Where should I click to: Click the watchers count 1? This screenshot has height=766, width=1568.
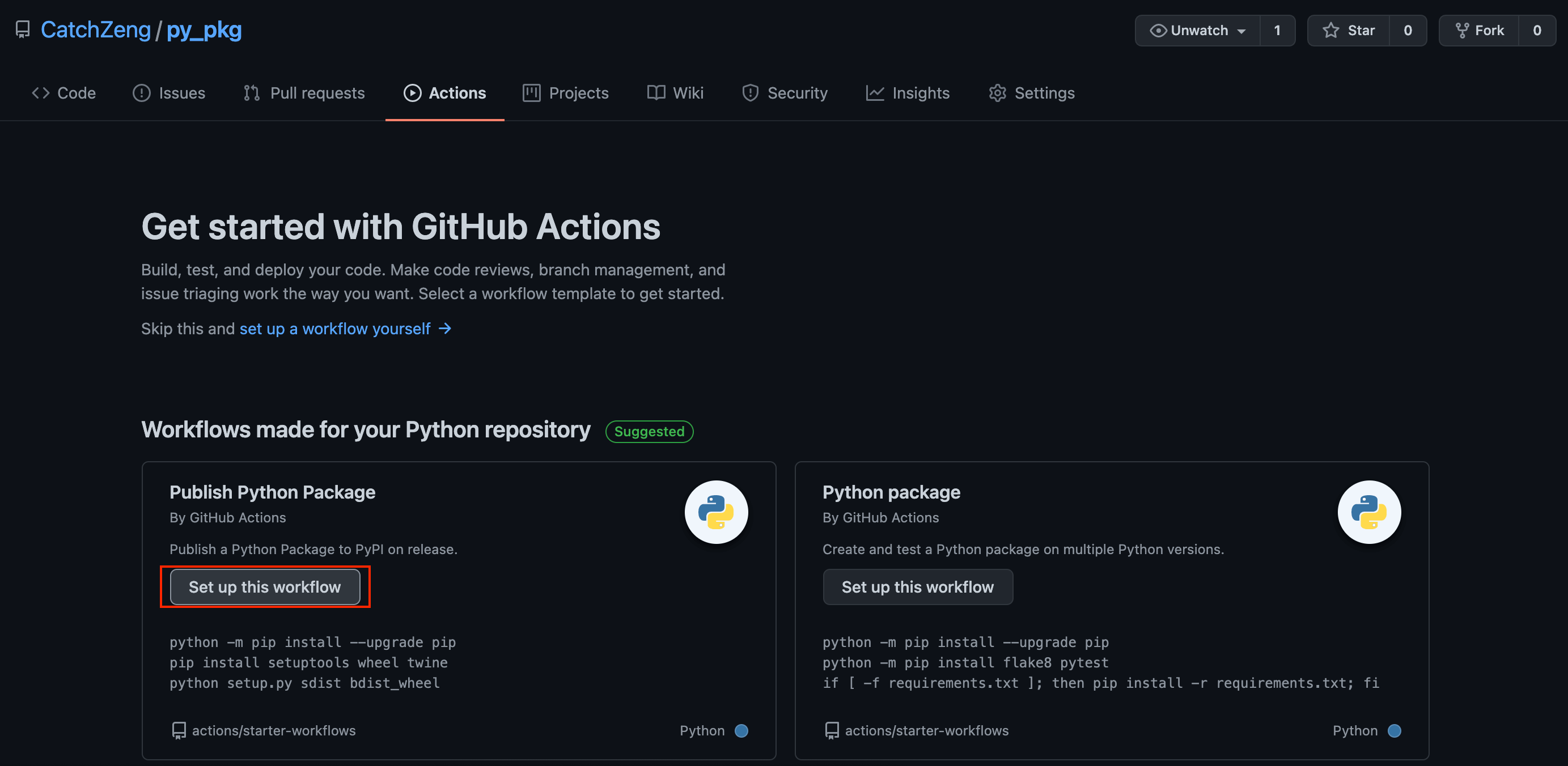pyautogui.click(x=1277, y=31)
